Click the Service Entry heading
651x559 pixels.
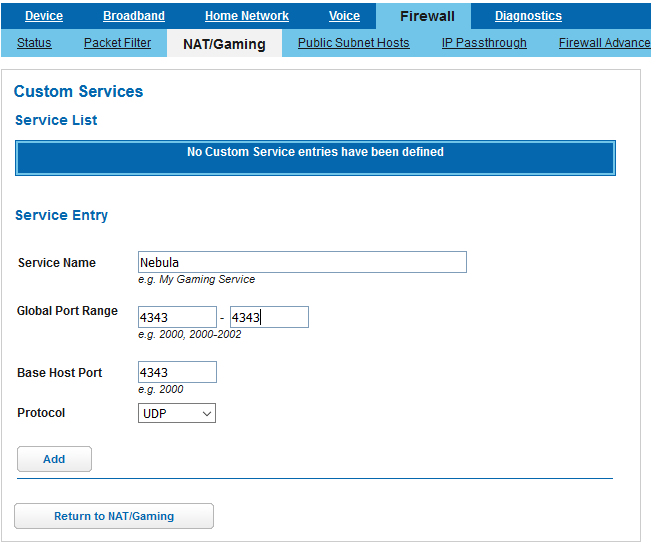pyautogui.click(x=61, y=215)
